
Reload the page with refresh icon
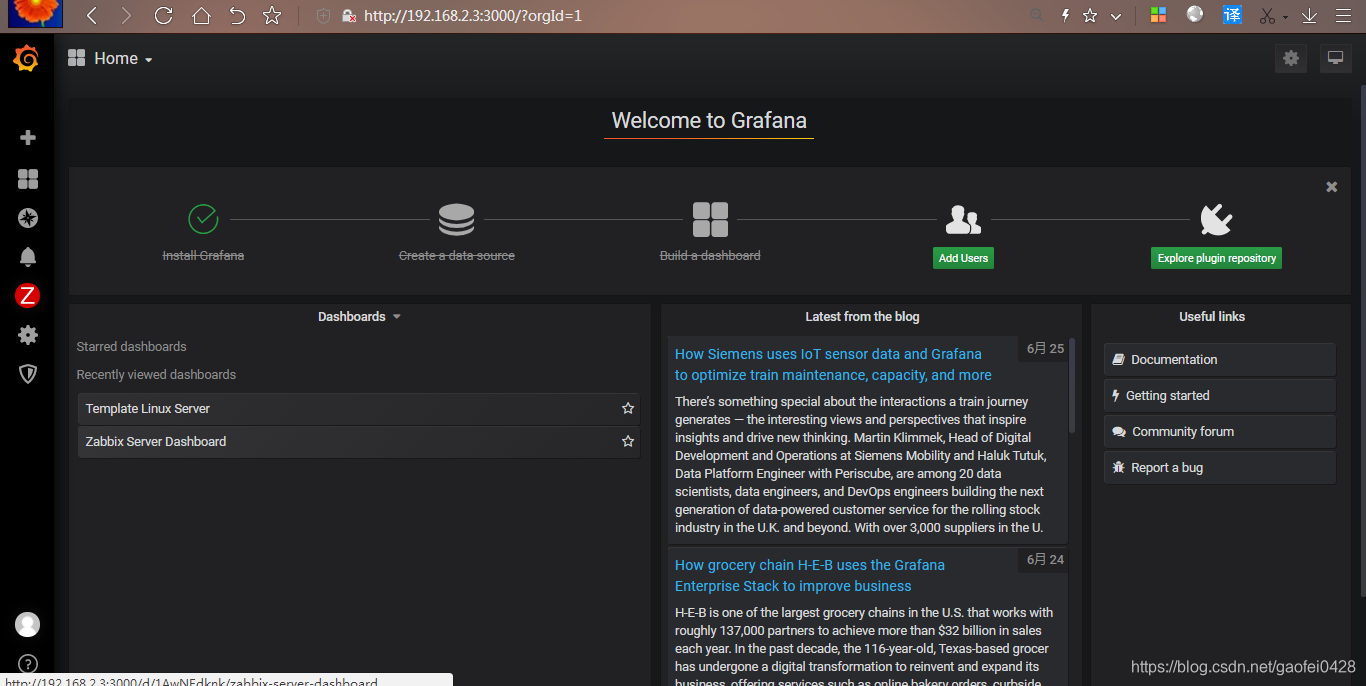point(164,16)
